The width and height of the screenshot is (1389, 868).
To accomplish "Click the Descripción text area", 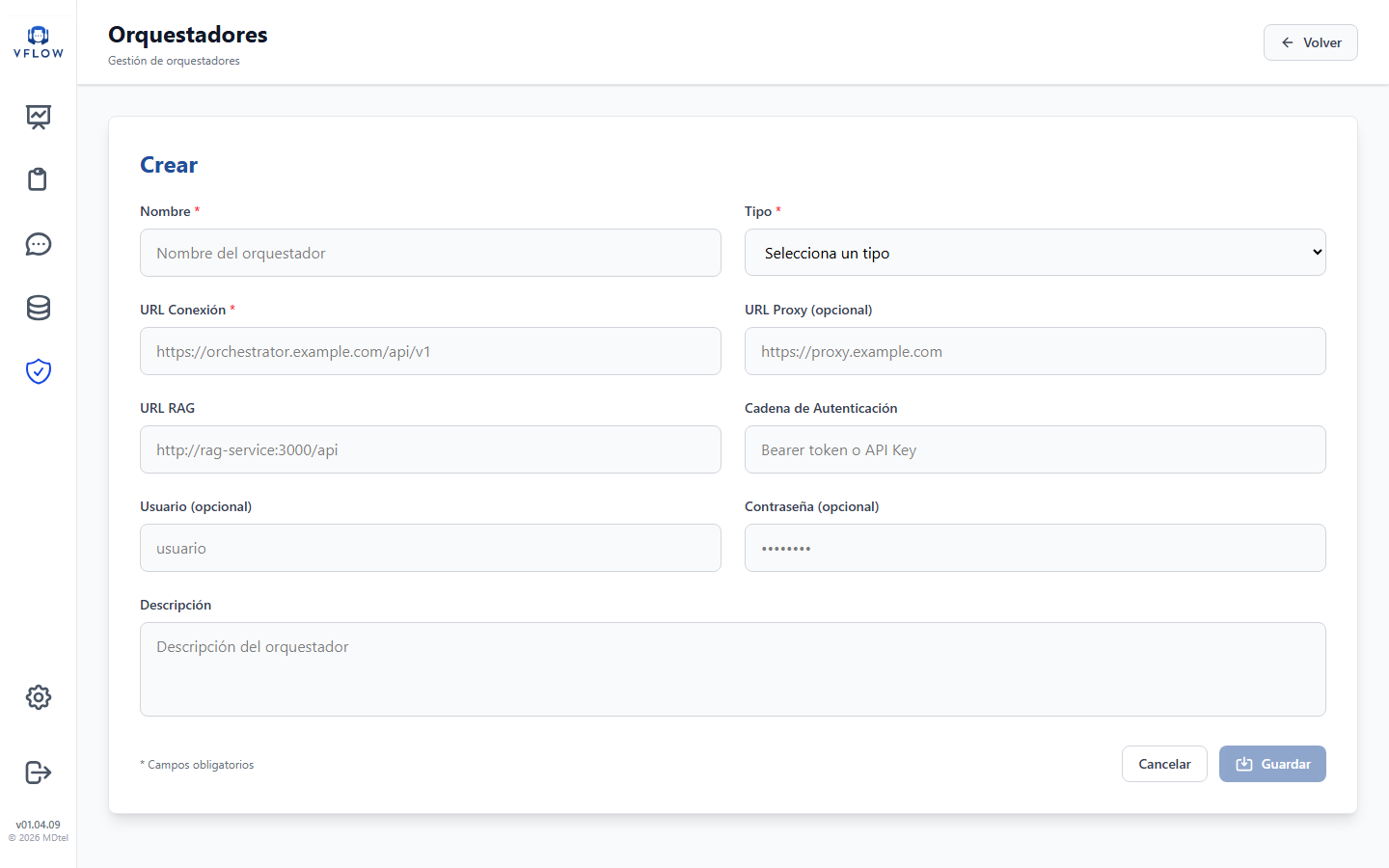I will (x=733, y=669).
